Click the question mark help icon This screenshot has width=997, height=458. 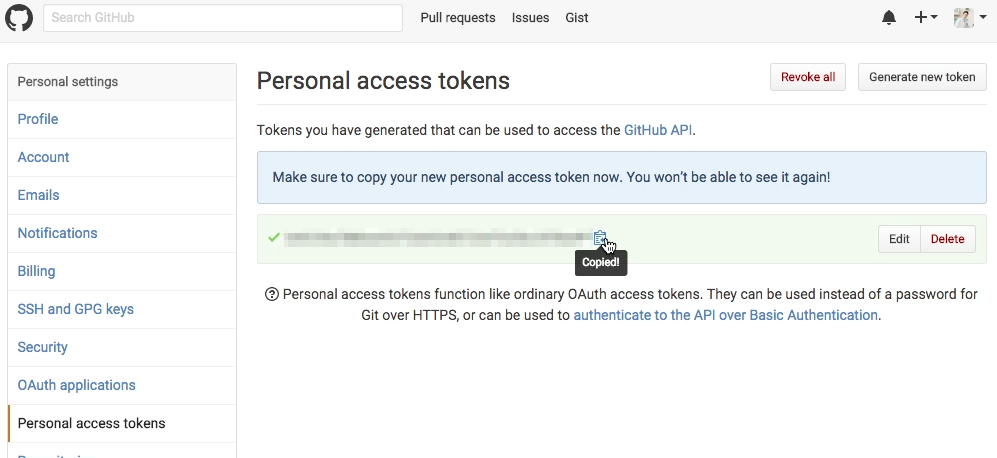point(272,294)
